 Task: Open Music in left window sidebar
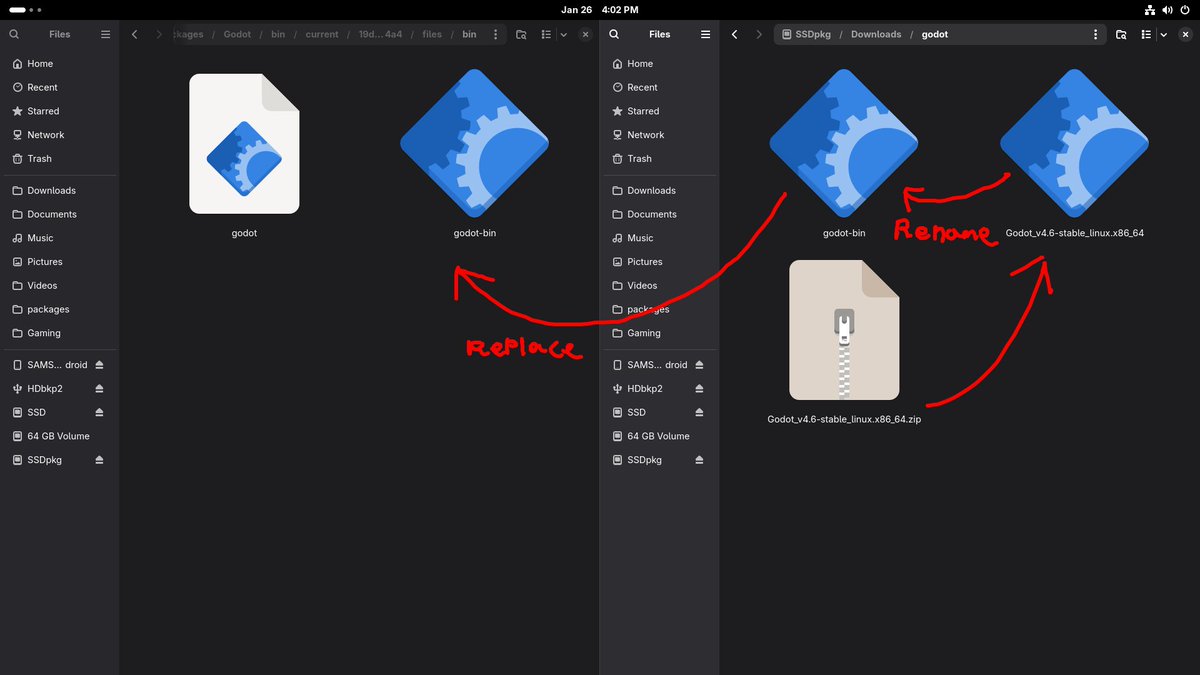point(60,238)
